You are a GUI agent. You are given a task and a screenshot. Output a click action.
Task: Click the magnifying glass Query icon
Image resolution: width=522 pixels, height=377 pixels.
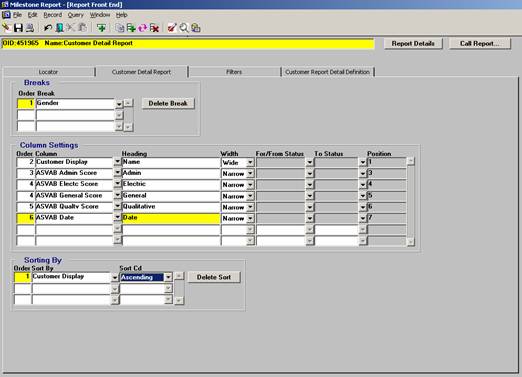(184, 28)
